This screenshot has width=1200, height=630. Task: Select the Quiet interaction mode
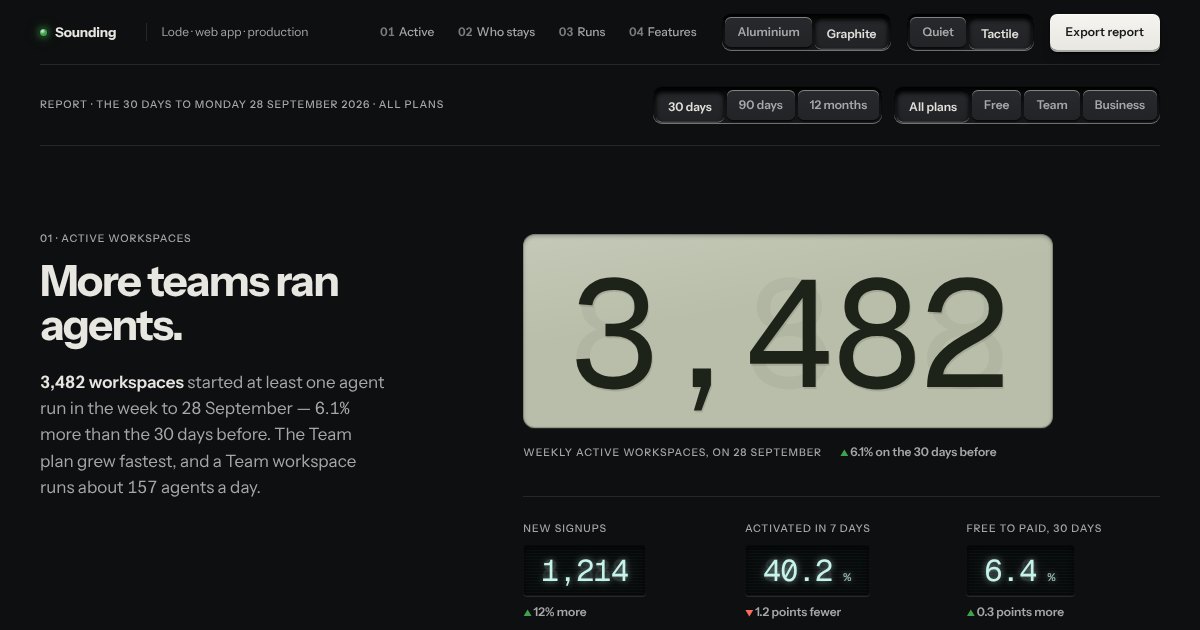coord(938,32)
